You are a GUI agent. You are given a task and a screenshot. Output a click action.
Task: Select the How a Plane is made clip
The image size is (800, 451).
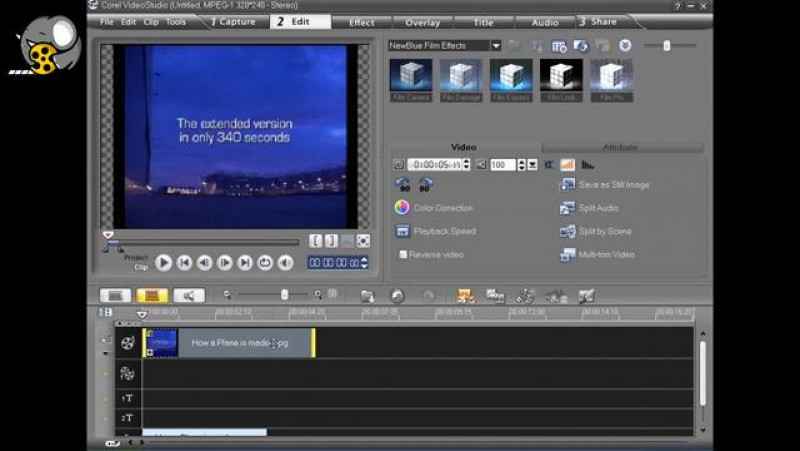[x=229, y=342]
